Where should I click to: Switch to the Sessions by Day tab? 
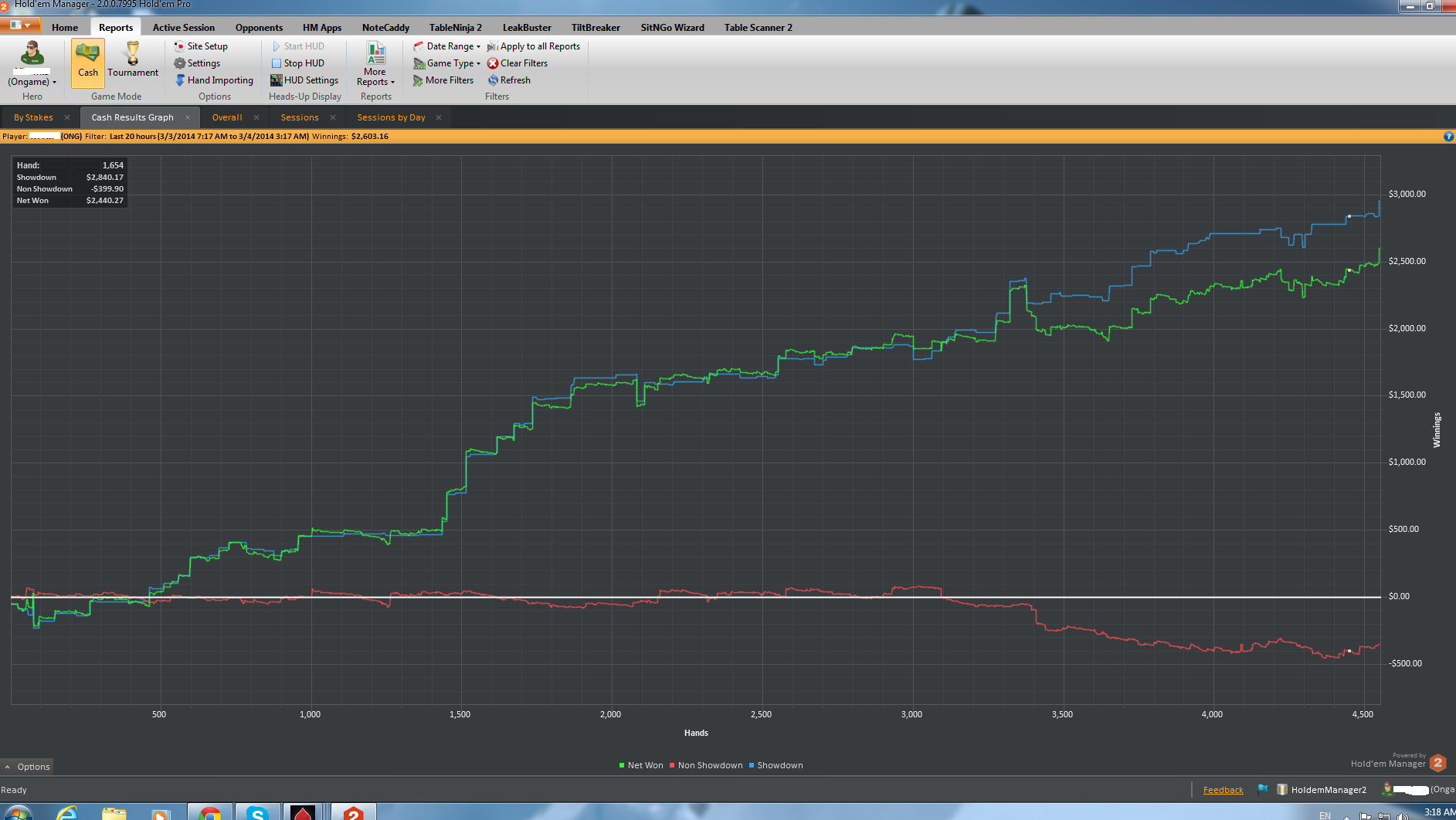click(391, 117)
